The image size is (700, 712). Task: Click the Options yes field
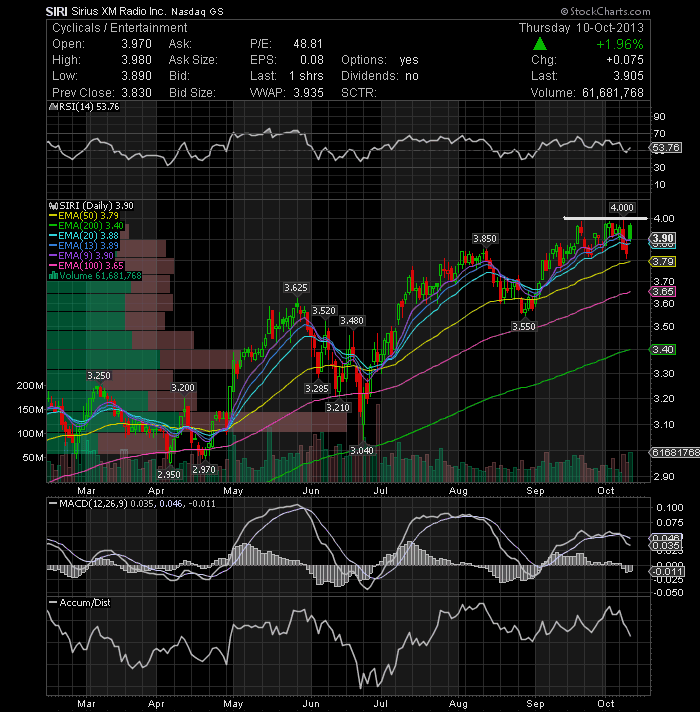(x=380, y=60)
